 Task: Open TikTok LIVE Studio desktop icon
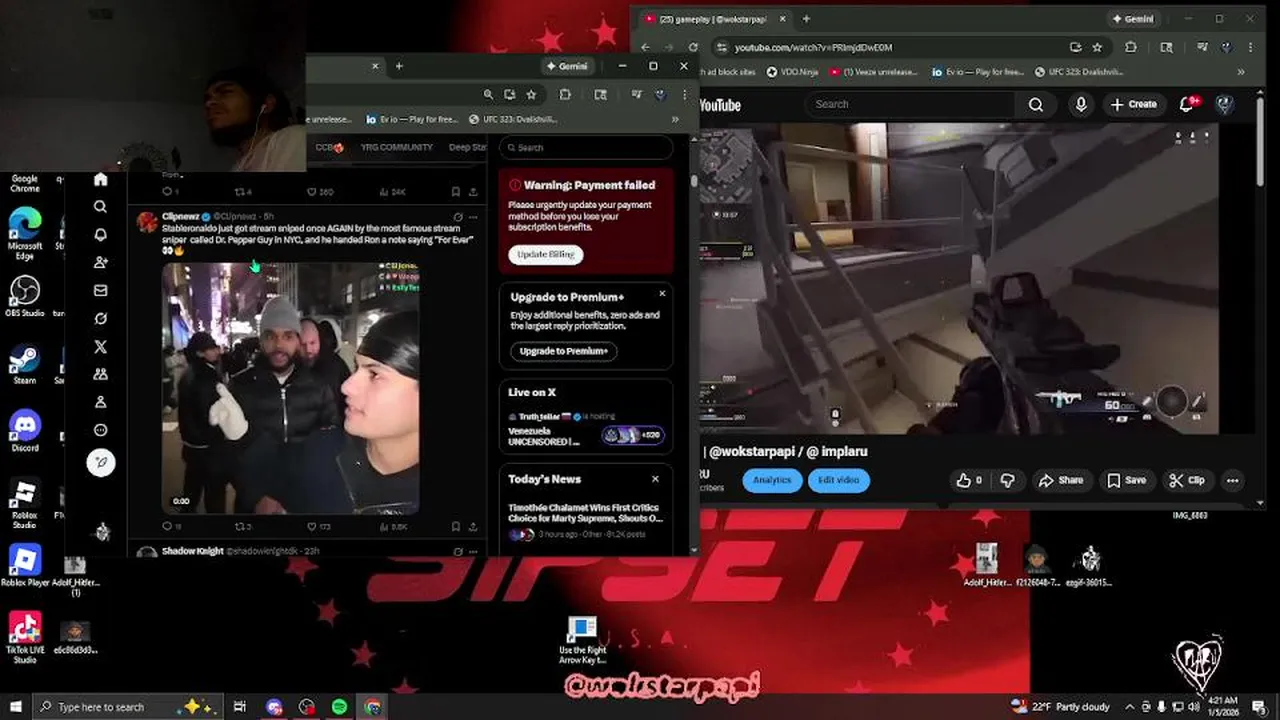point(25,638)
